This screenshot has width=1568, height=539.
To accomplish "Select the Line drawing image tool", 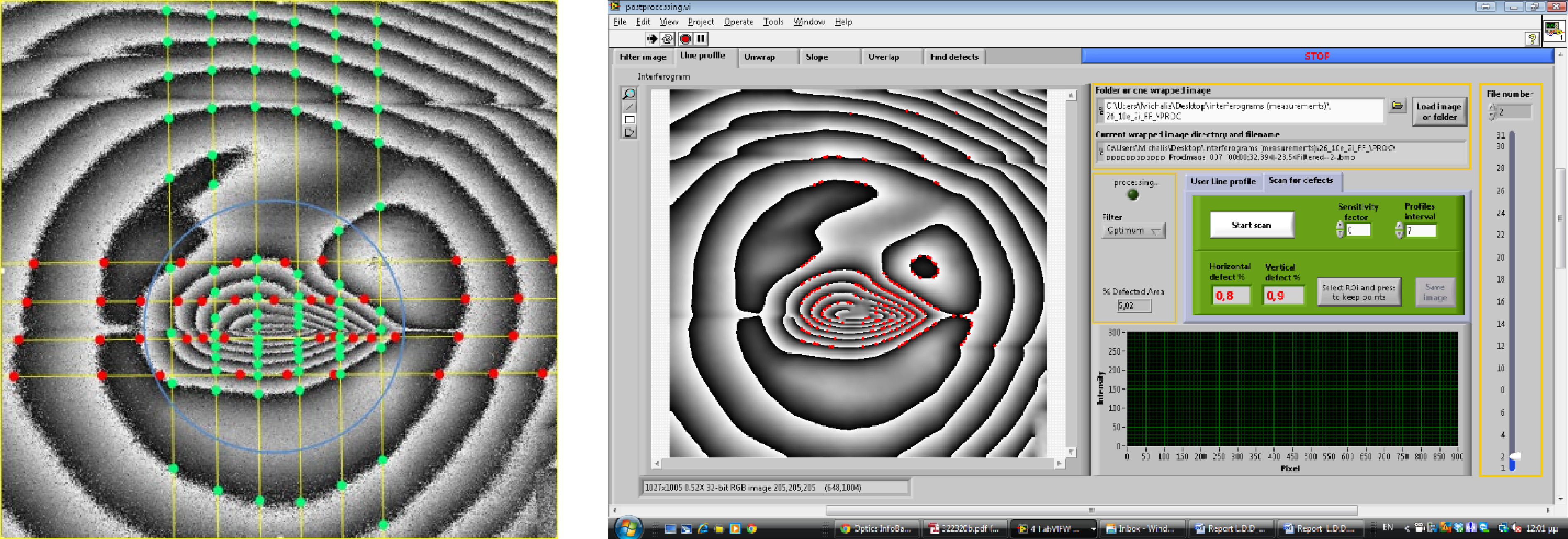I will 629,107.
